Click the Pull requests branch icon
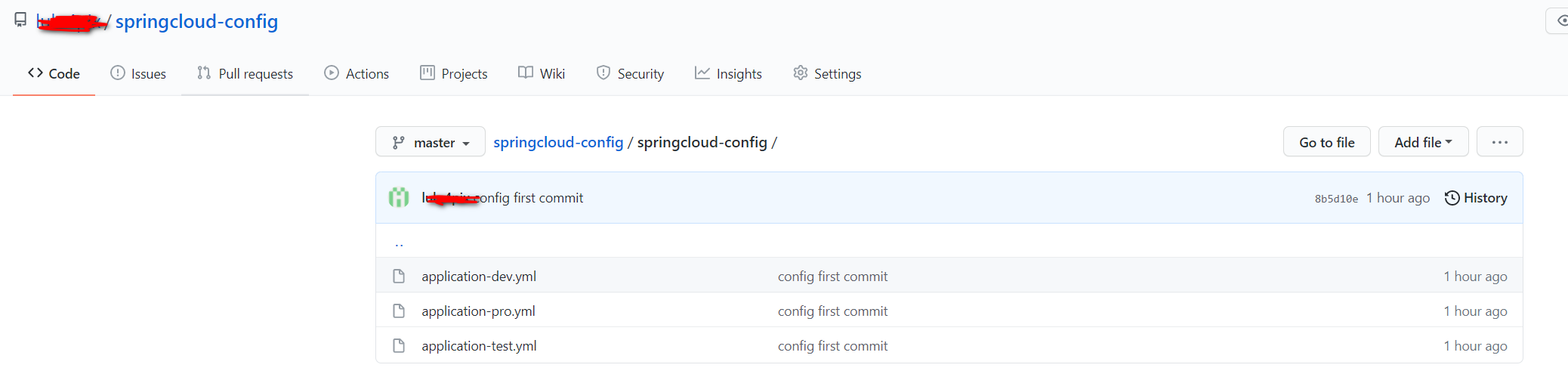The image size is (1568, 374). (x=204, y=73)
